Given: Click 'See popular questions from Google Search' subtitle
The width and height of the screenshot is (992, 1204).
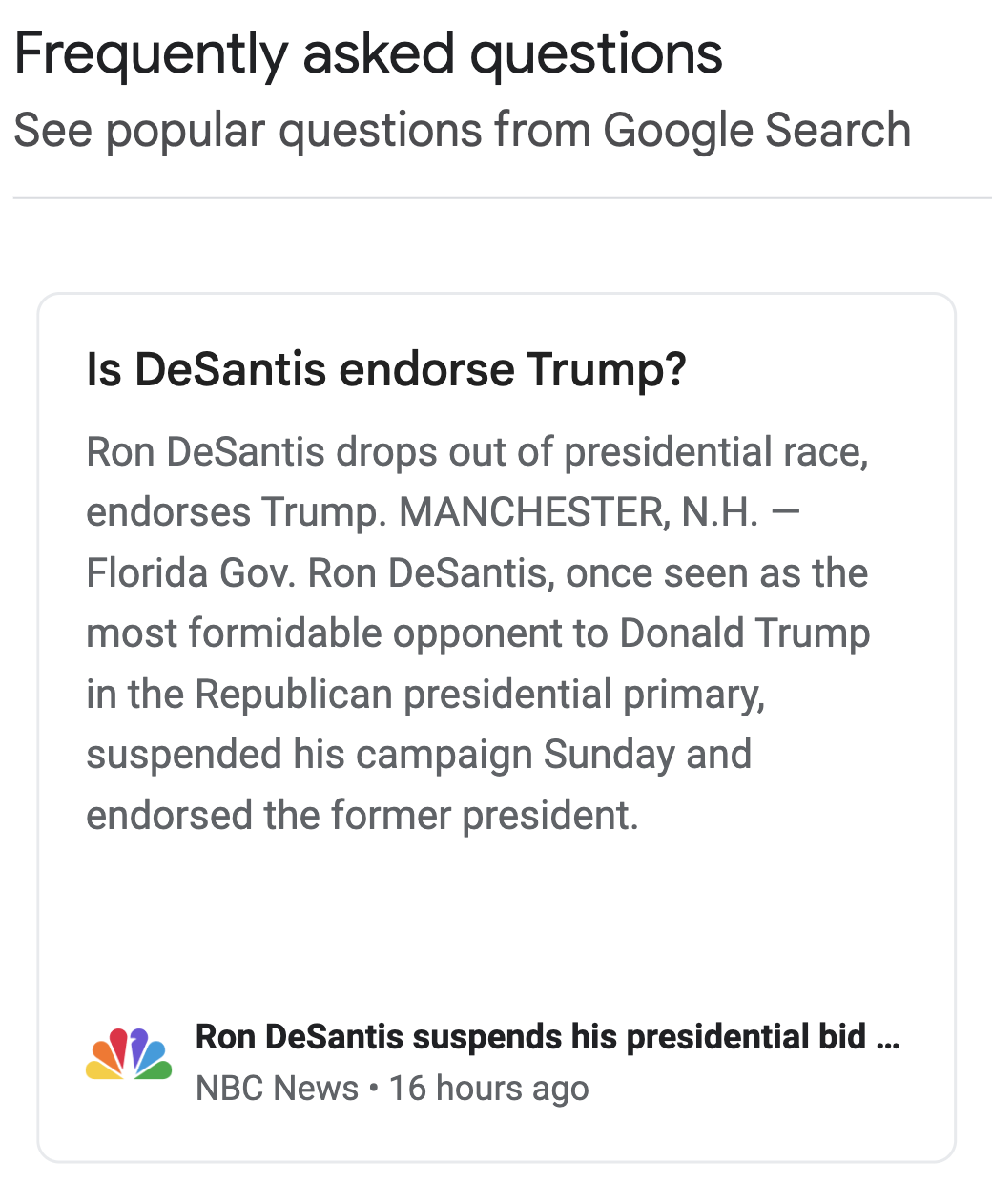Looking at the screenshot, I should coord(462,130).
